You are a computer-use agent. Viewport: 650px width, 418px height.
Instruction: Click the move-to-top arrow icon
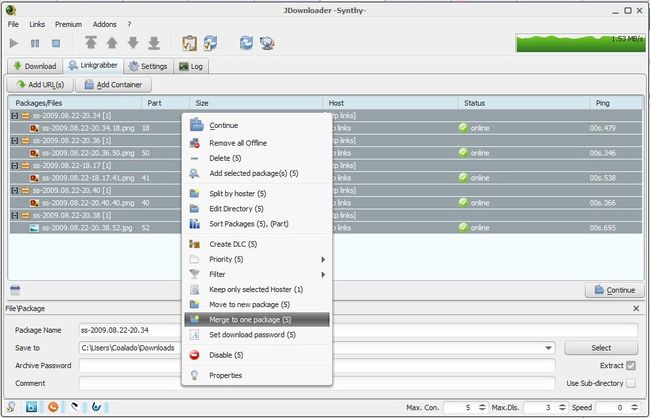pyautogui.click(x=91, y=43)
